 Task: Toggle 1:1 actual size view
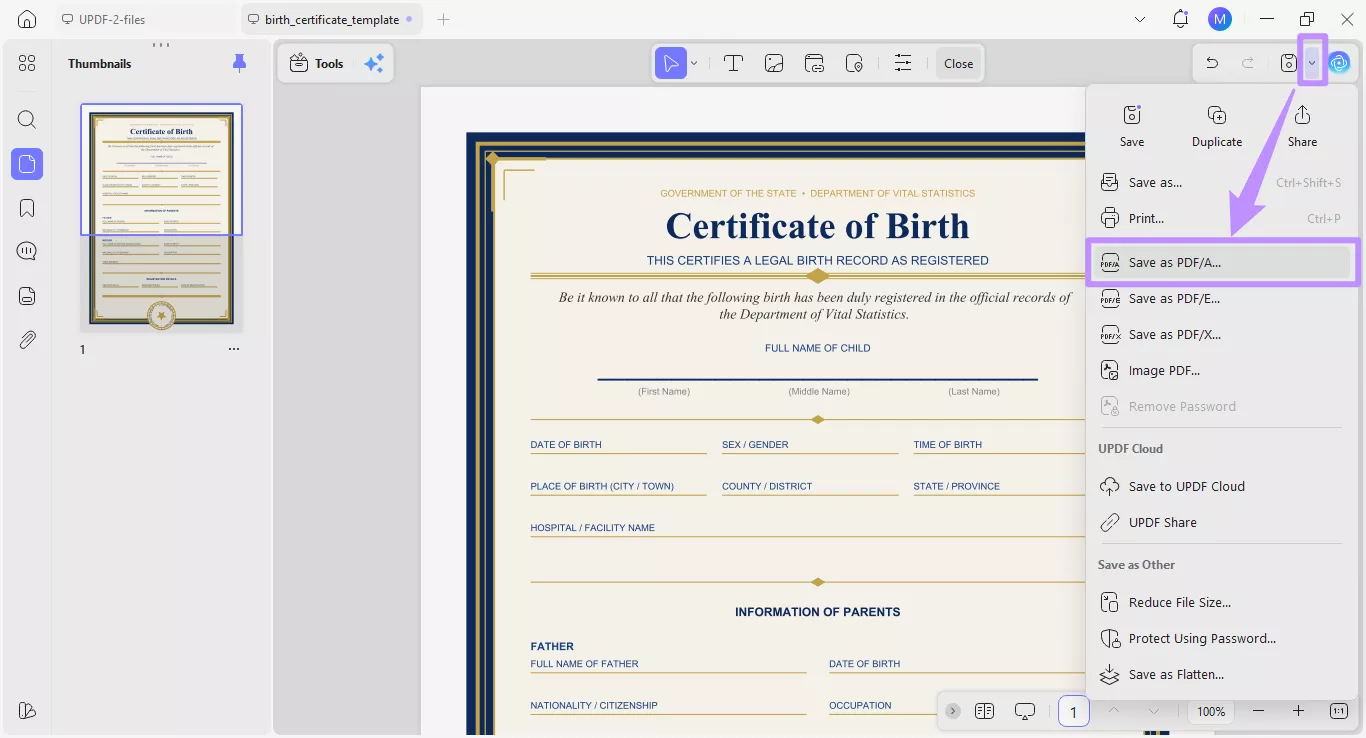(x=1337, y=711)
